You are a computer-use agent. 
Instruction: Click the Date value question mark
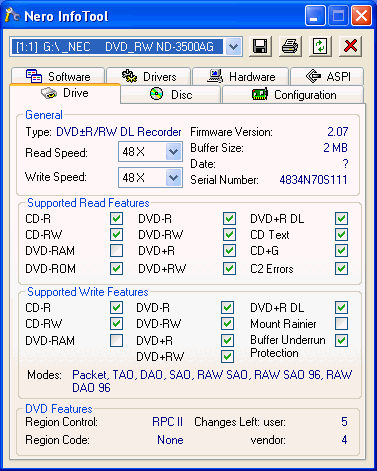coord(345,164)
